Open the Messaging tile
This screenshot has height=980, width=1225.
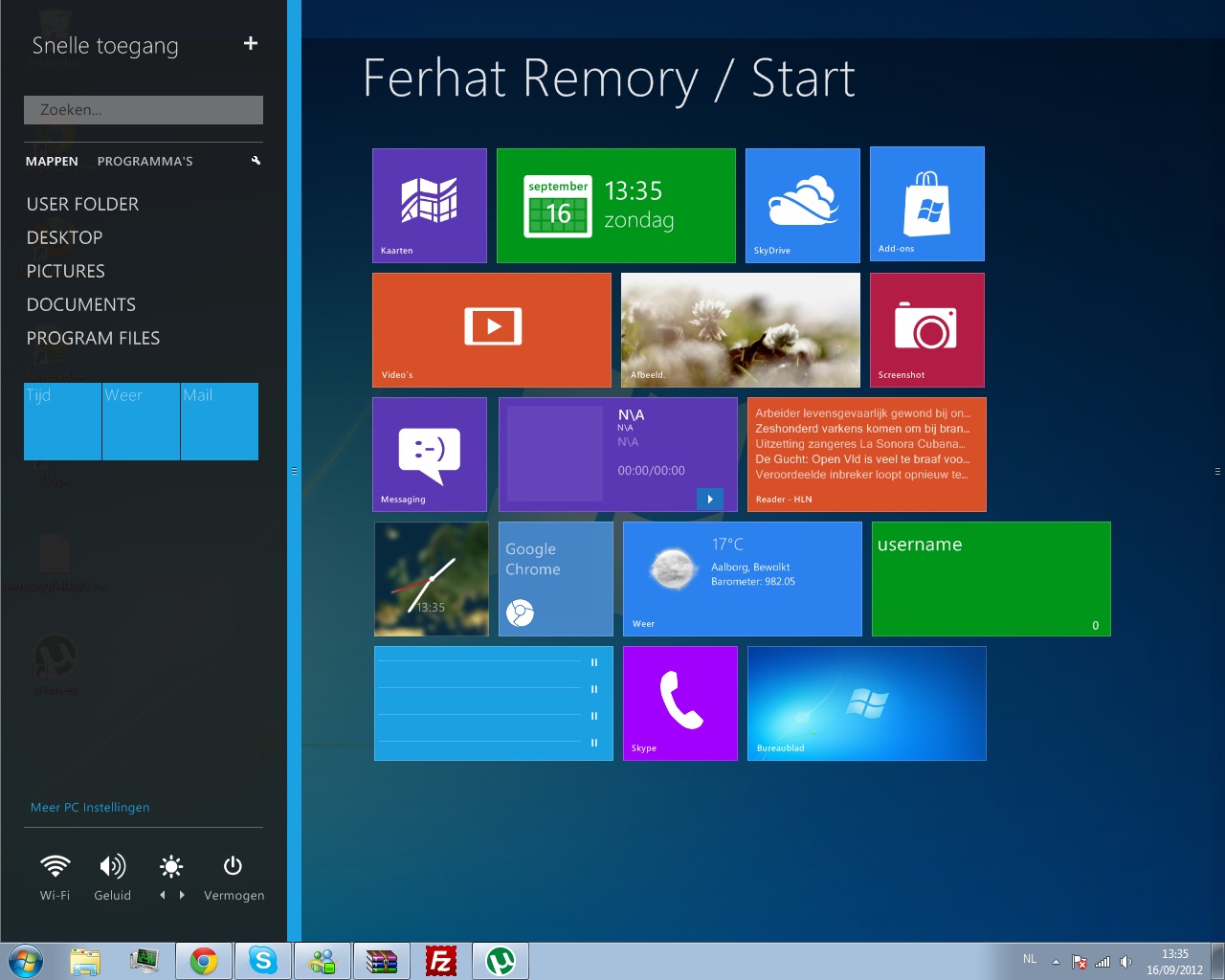429,454
